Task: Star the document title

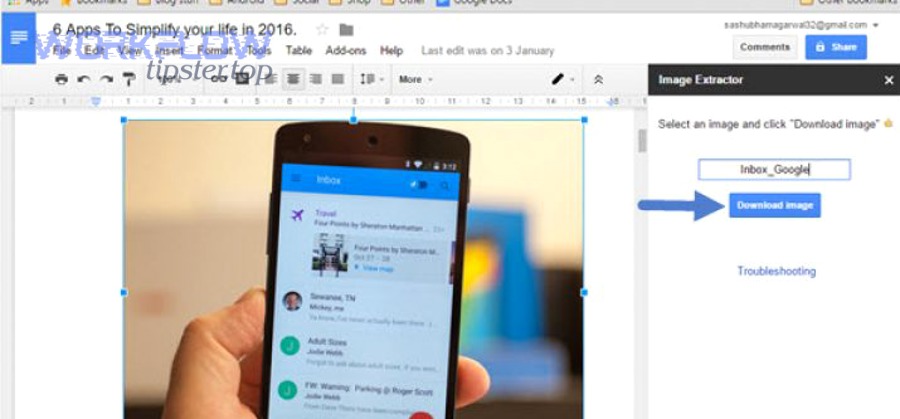Action: [323, 29]
